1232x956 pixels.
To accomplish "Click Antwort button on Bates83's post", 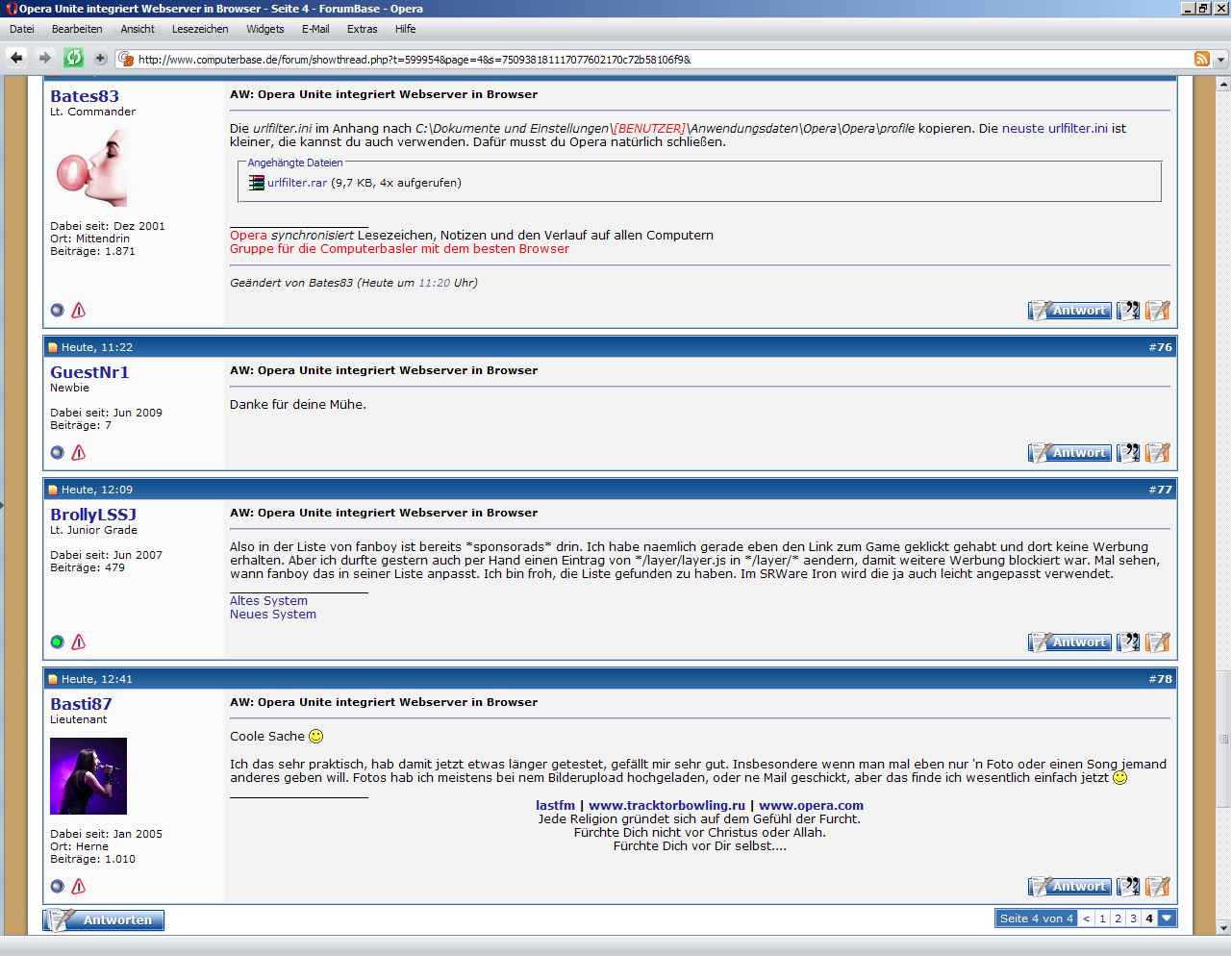I will (1069, 311).
